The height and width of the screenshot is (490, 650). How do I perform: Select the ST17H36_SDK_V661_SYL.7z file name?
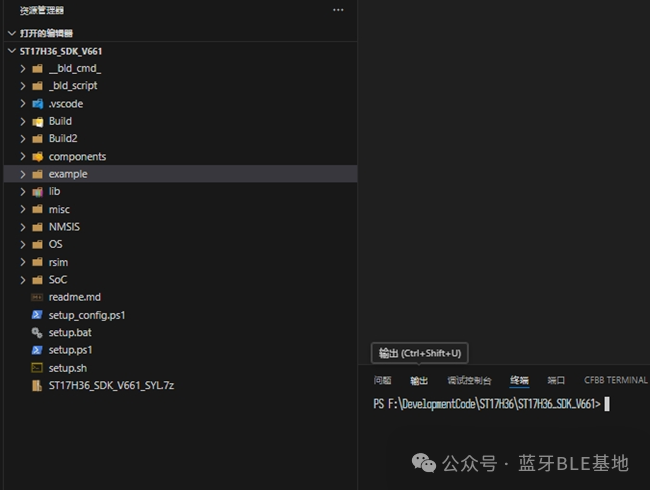111,386
